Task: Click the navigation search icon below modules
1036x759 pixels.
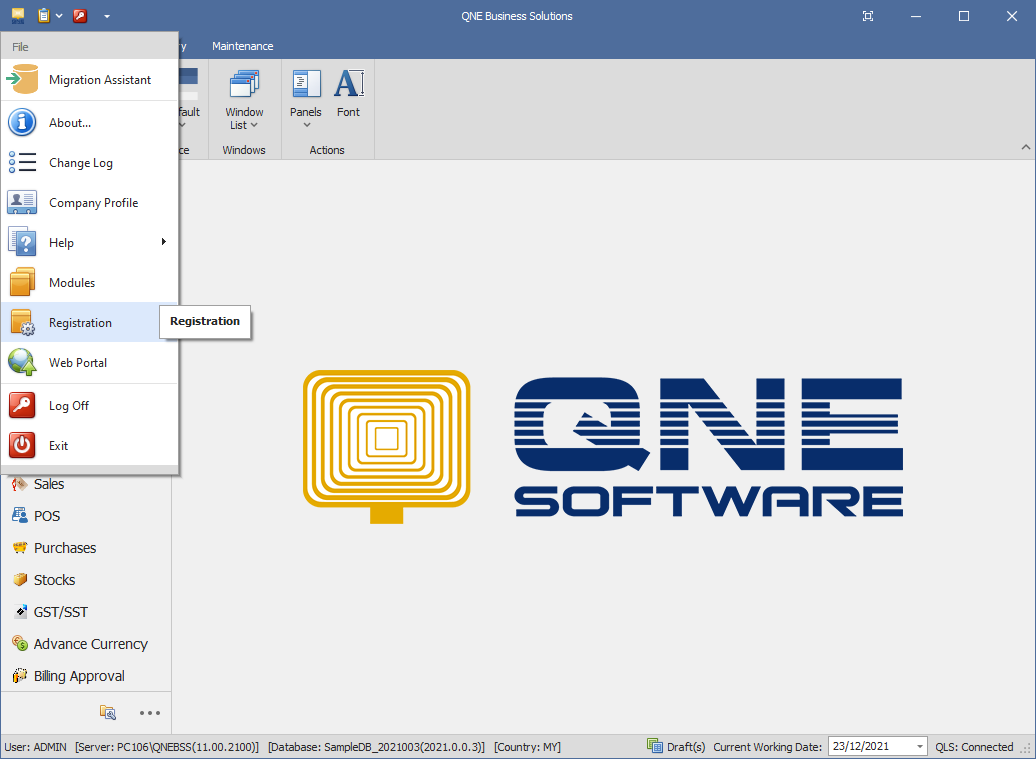Action: pyautogui.click(x=108, y=713)
